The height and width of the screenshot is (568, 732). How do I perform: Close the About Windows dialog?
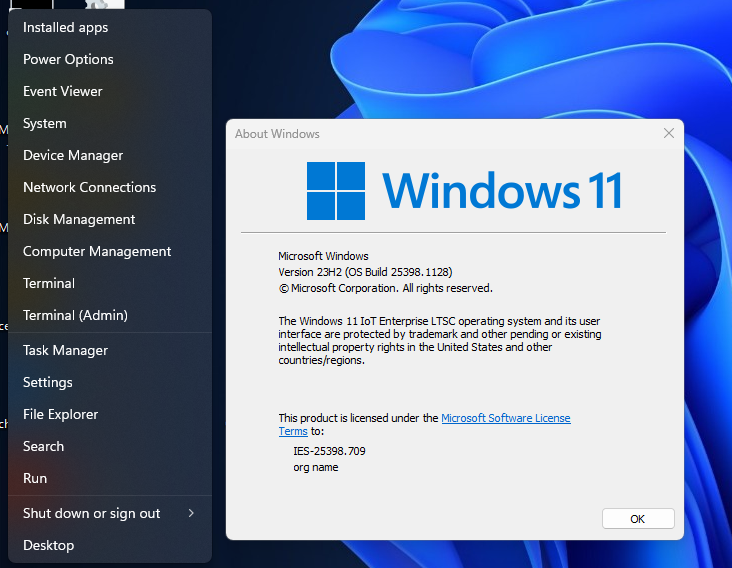669,133
